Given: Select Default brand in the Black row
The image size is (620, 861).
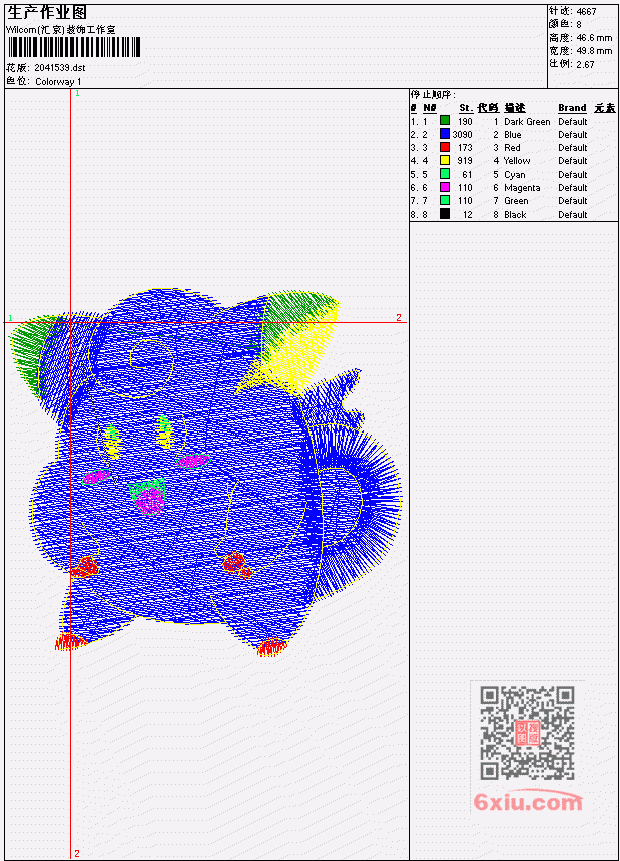Looking at the screenshot, I should tap(572, 215).
